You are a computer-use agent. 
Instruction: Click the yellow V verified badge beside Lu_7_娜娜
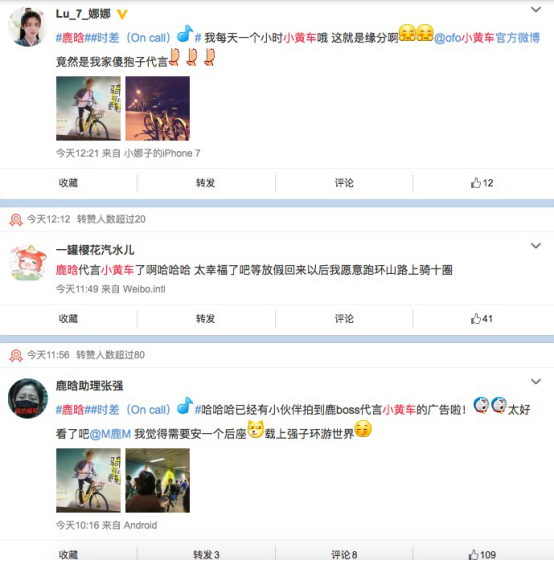point(122,14)
